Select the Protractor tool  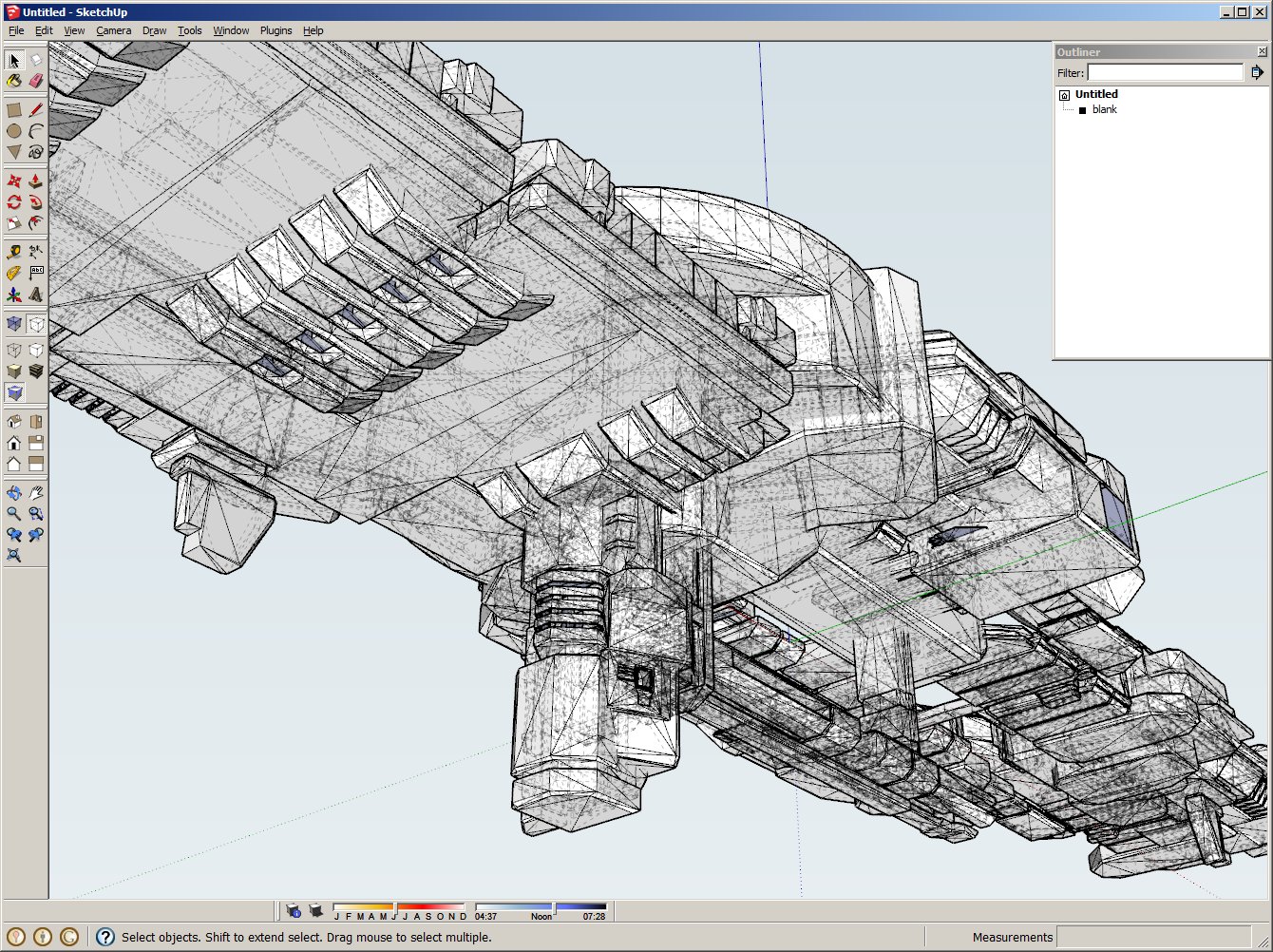click(14, 274)
